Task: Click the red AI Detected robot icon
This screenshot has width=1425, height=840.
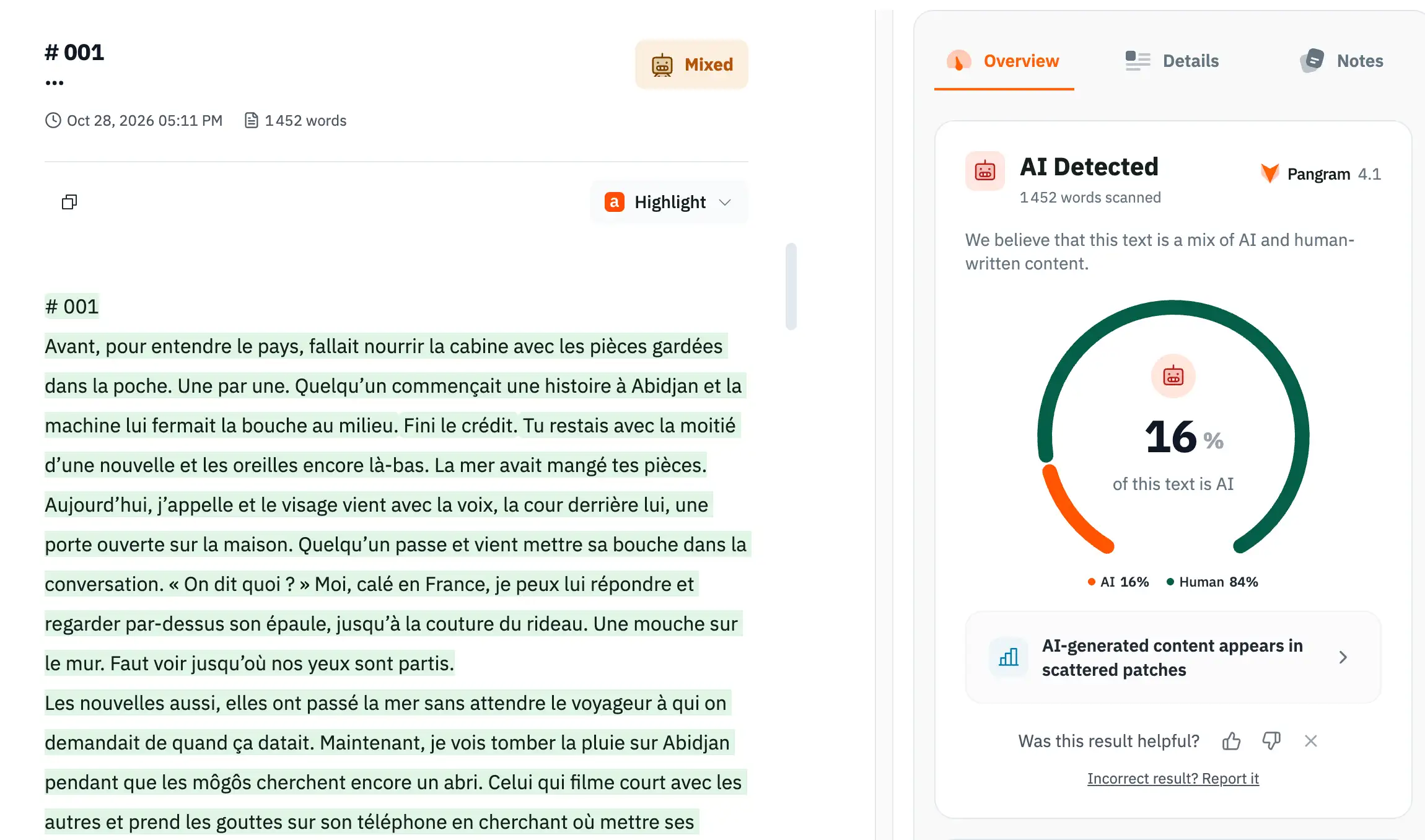Action: coord(985,170)
